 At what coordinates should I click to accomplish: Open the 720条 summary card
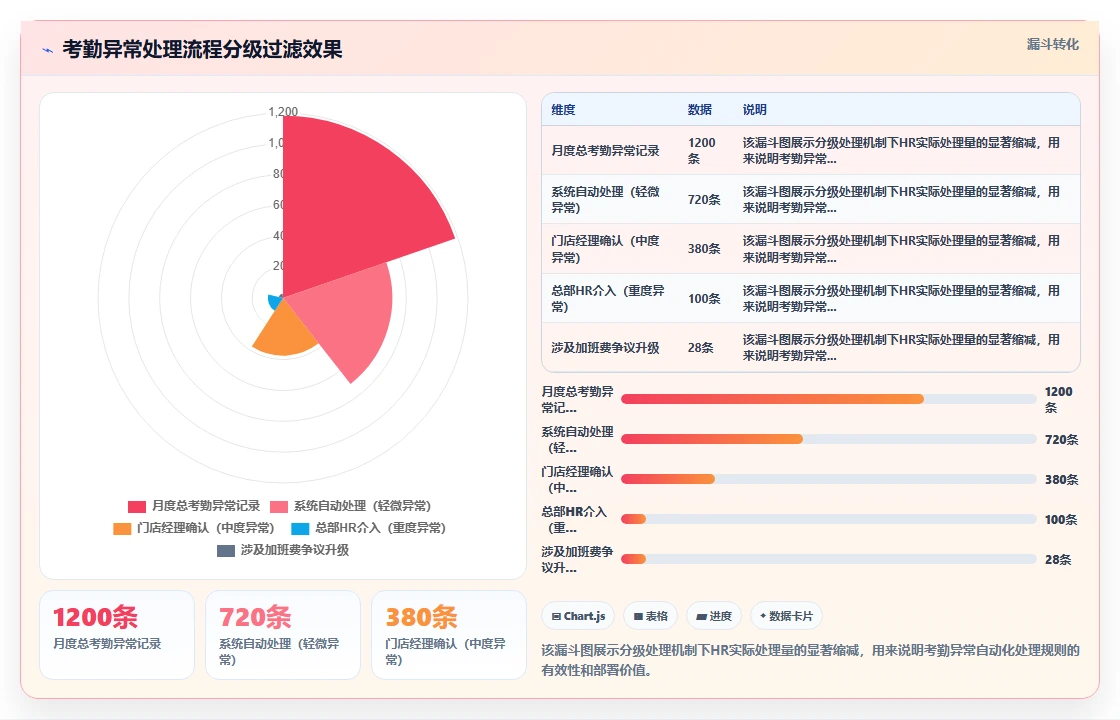283,635
